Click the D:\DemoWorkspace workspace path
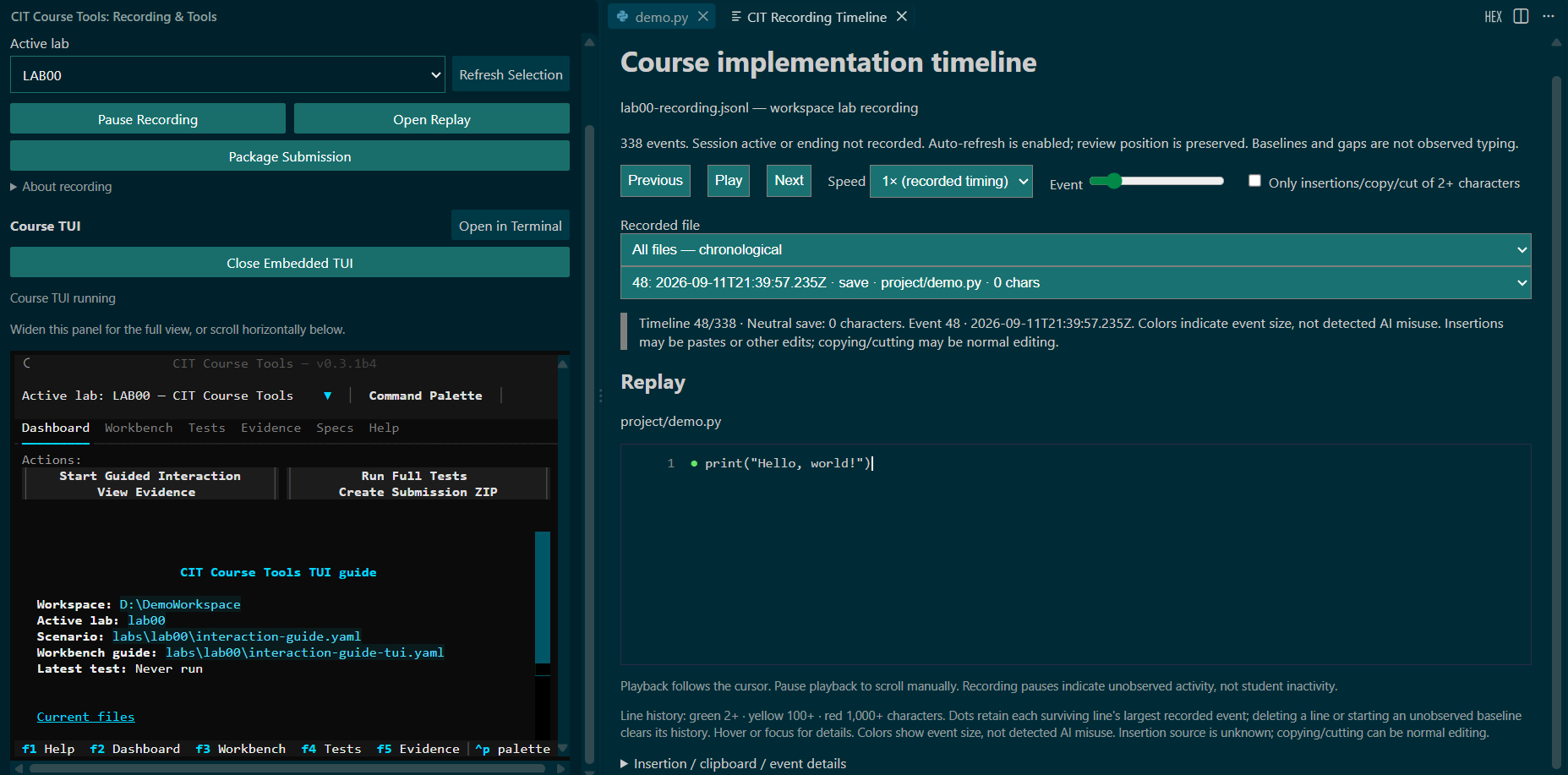The image size is (1568, 775). point(180,604)
